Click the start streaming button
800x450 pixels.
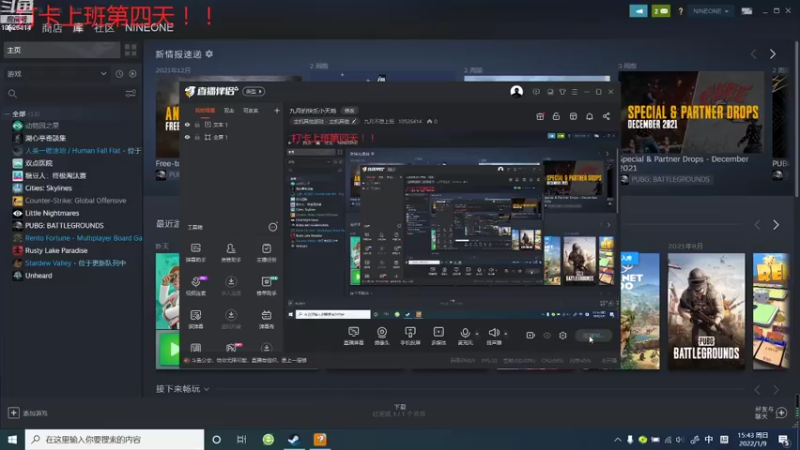(x=593, y=335)
